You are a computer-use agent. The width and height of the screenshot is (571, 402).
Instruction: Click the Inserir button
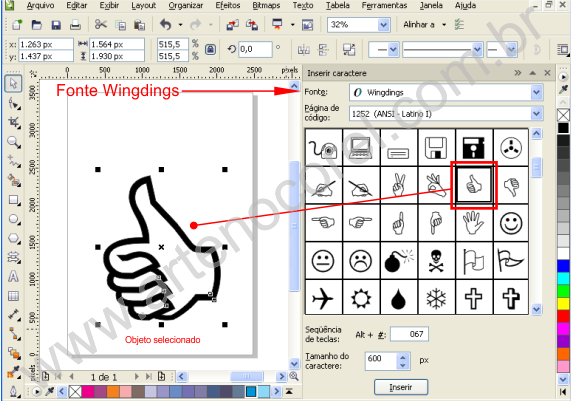point(401,387)
